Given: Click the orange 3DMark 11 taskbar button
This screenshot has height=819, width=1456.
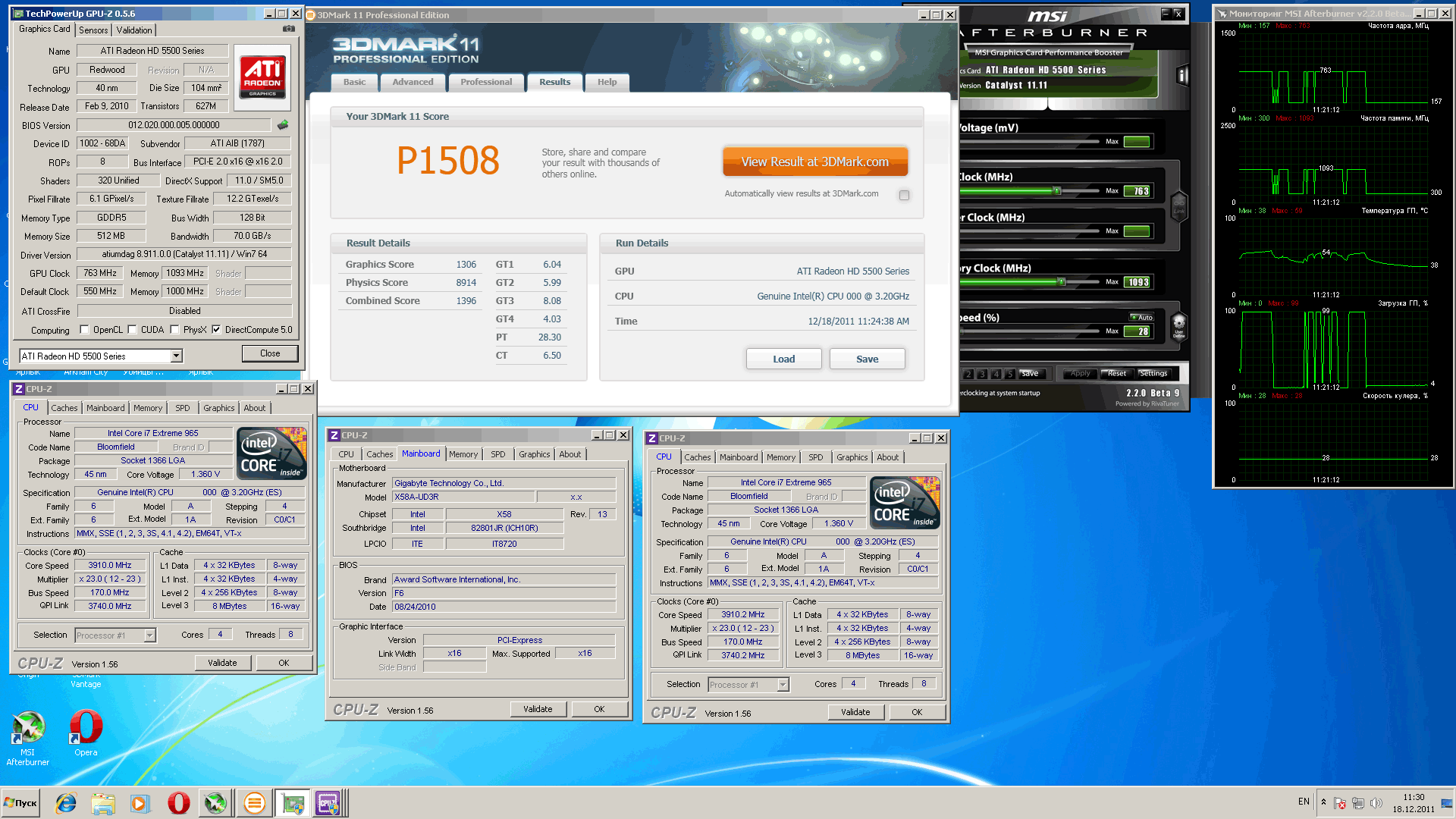Looking at the screenshot, I should coord(254,803).
